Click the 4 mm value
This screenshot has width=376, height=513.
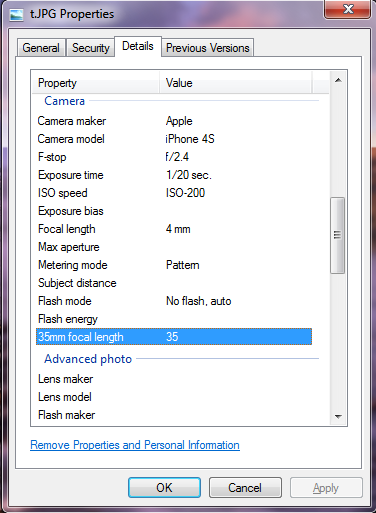(x=178, y=229)
